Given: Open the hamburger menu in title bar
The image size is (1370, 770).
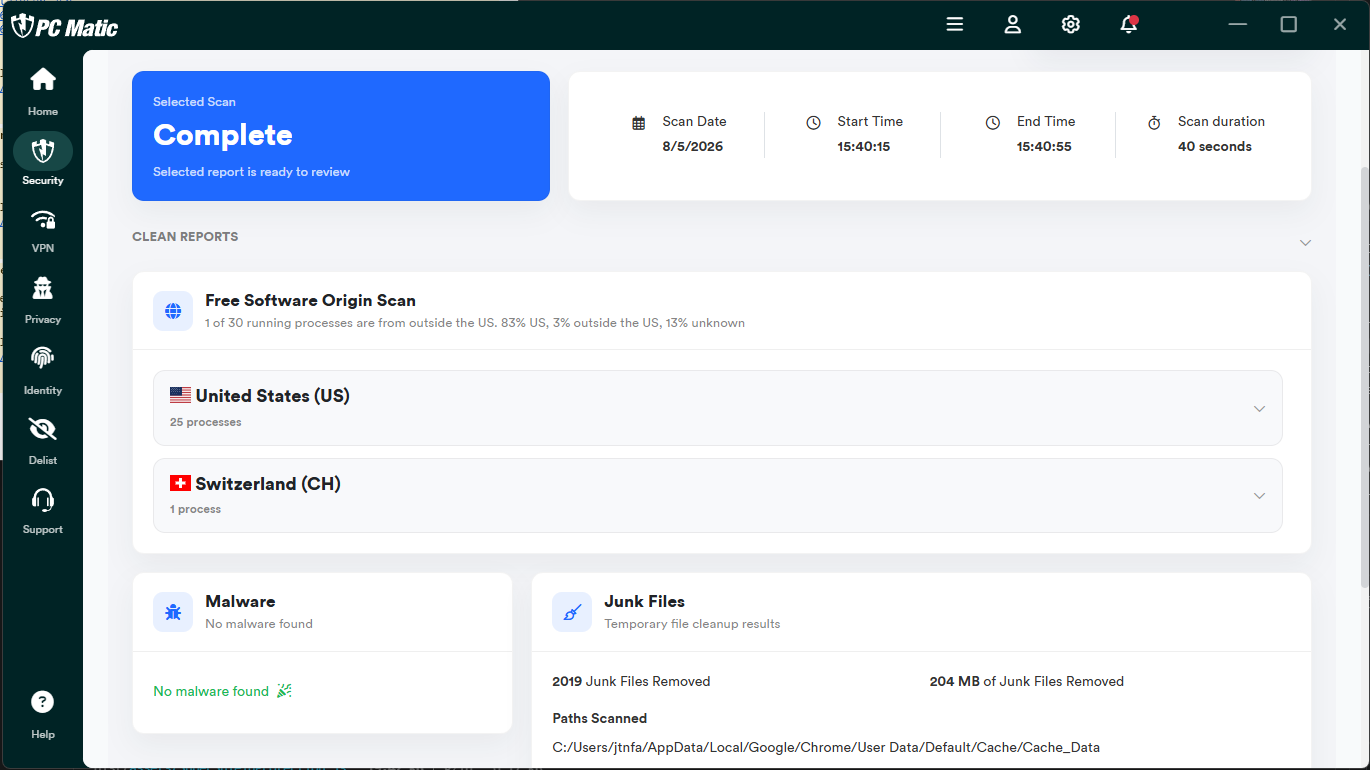Looking at the screenshot, I should 955,25.
